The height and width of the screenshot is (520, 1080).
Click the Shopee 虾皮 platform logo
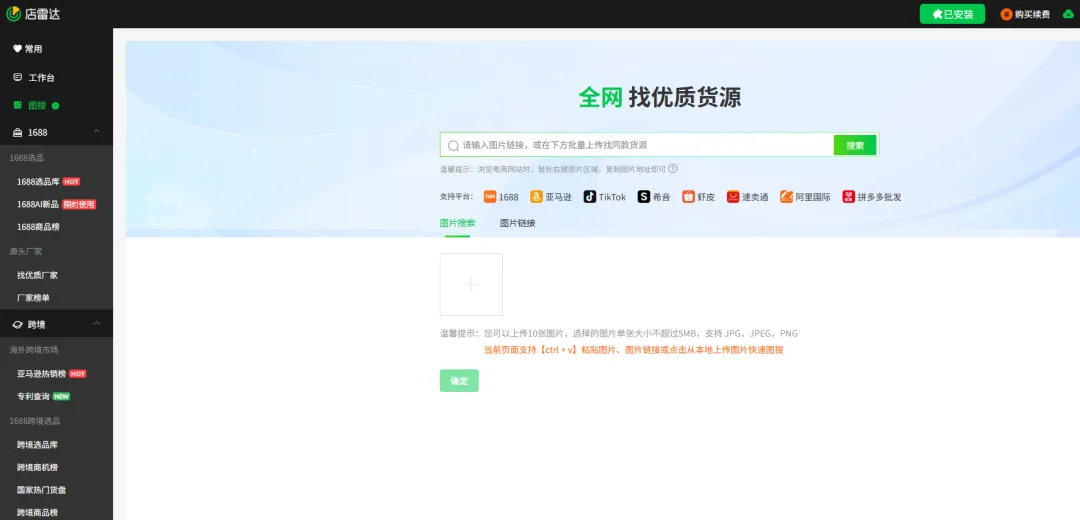pos(688,197)
